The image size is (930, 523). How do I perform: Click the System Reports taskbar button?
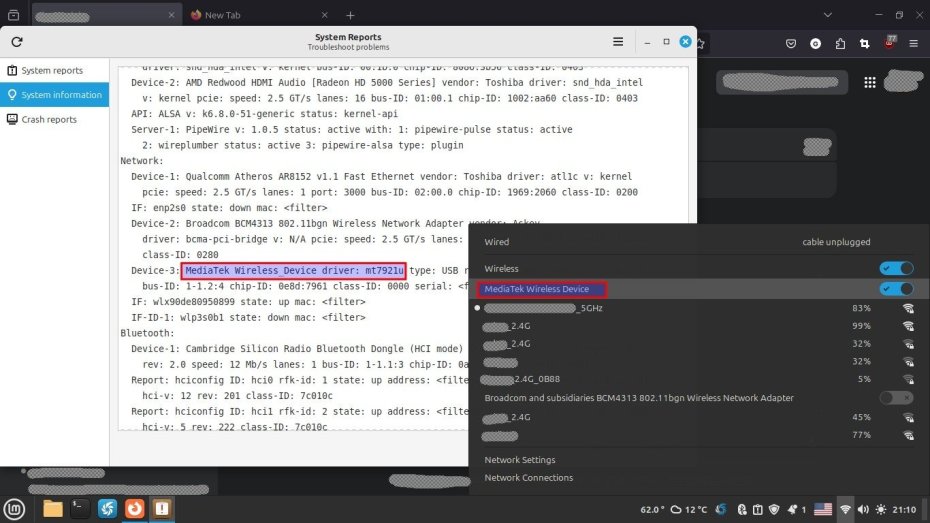coord(162,509)
